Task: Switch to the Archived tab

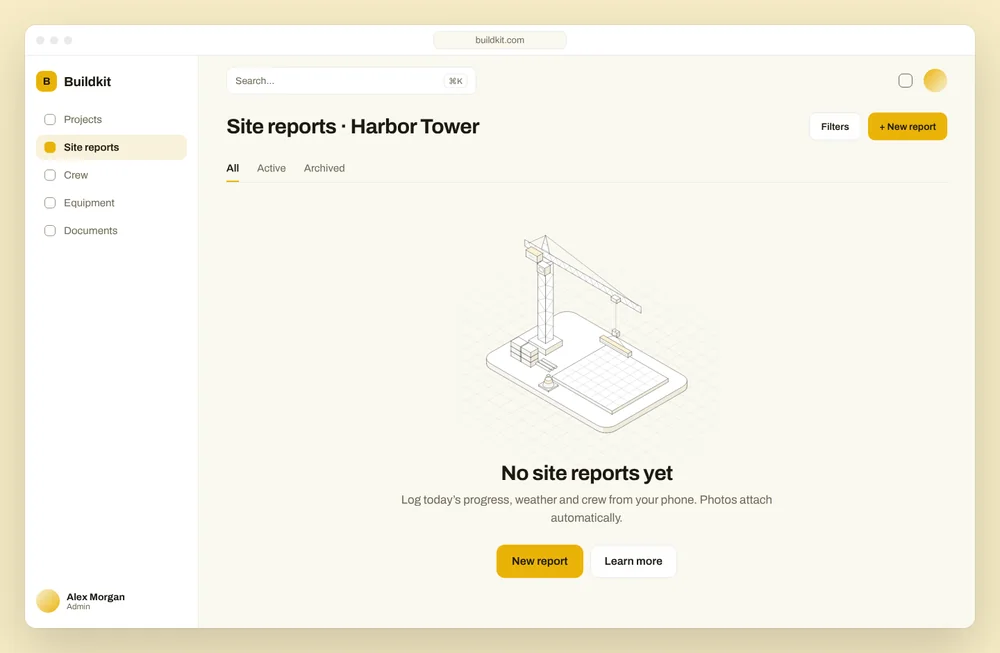Action: [324, 168]
